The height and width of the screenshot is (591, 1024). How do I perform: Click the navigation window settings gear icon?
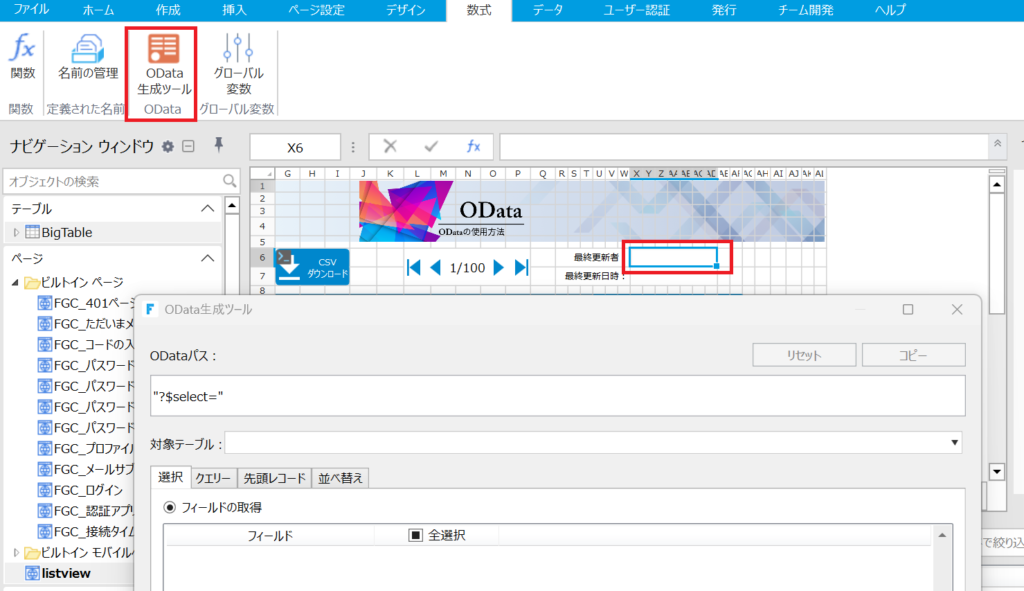coord(168,147)
